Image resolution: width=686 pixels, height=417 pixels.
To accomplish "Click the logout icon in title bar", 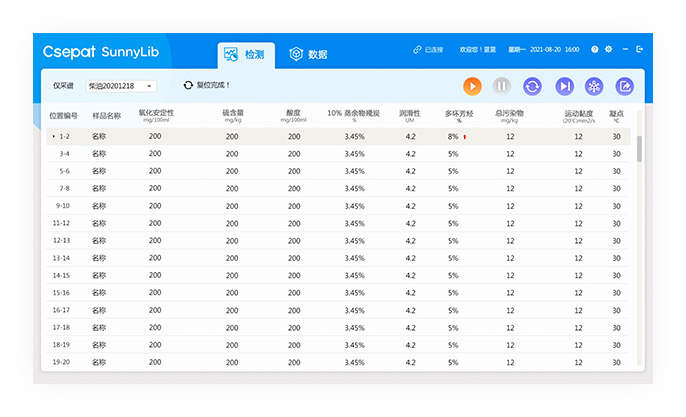I will [640, 49].
